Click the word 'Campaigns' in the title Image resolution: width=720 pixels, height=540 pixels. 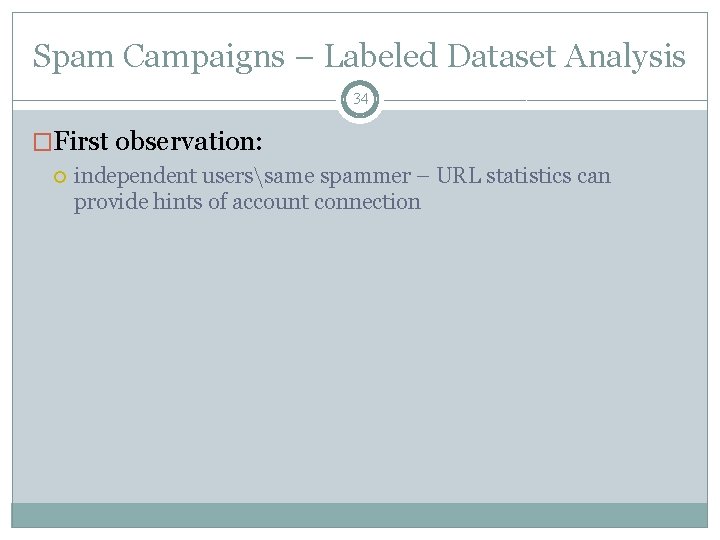(204, 58)
